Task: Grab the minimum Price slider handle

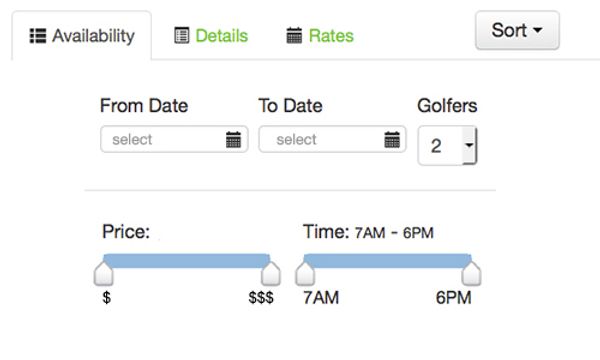Action: [x=104, y=274]
